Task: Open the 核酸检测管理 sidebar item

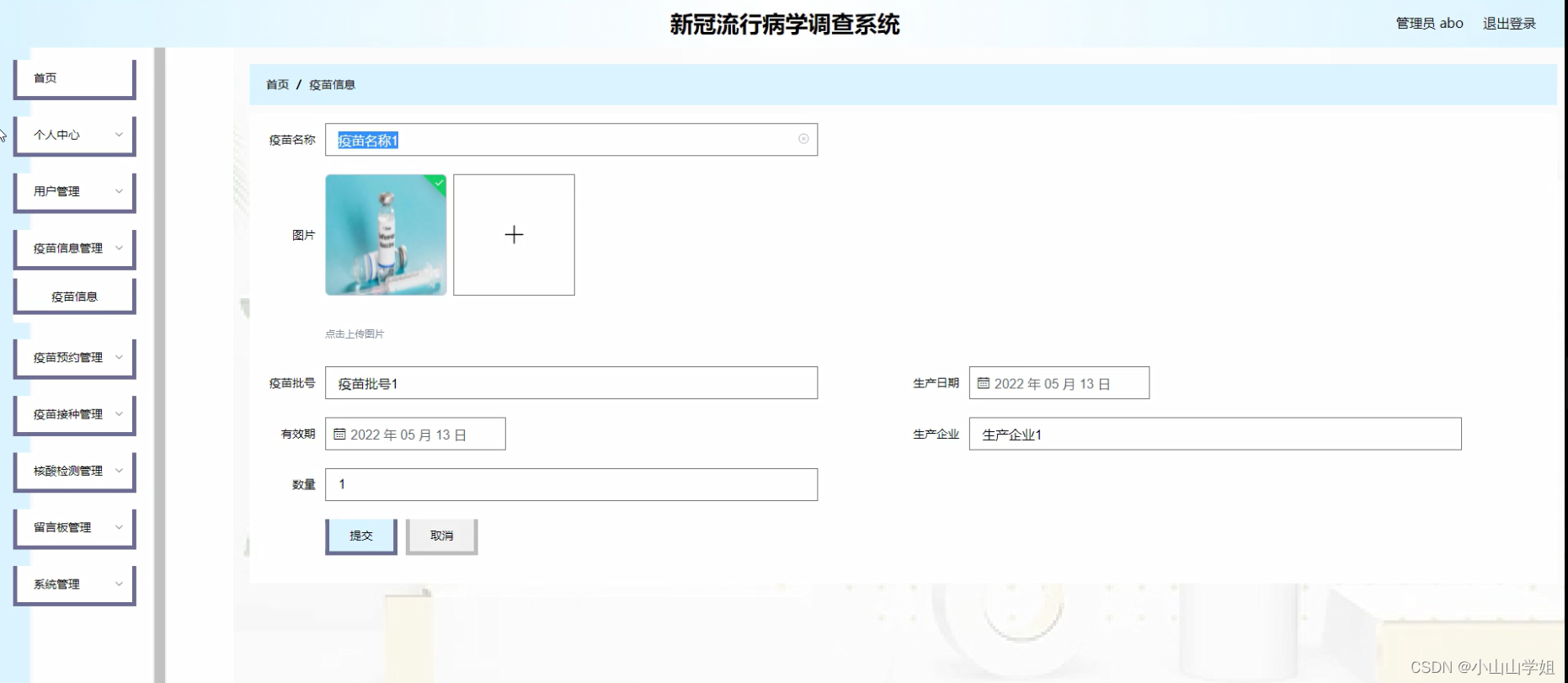Action: [75, 471]
